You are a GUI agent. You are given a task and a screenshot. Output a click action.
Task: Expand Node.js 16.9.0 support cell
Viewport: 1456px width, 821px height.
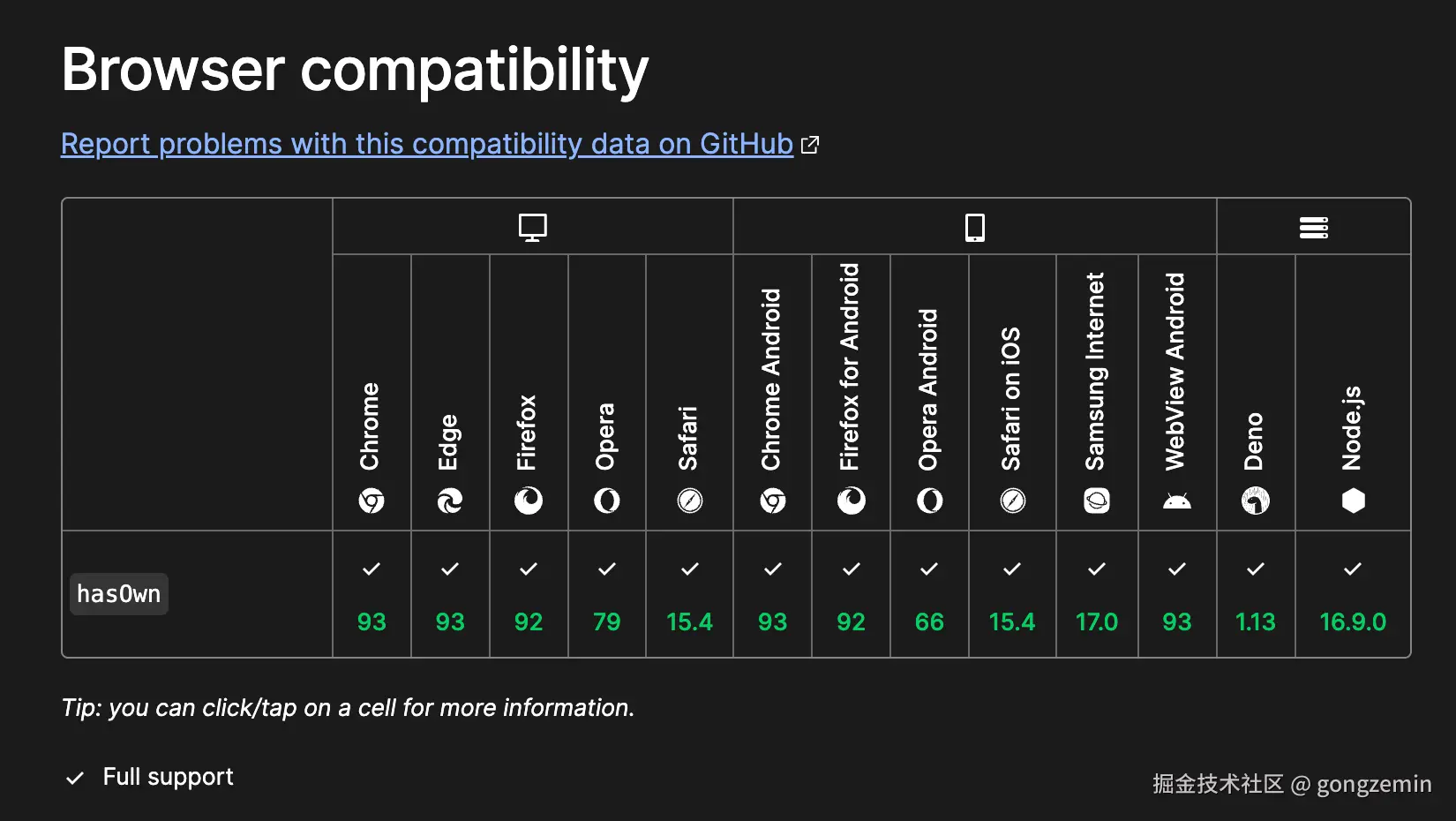pyautogui.click(x=1353, y=594)
